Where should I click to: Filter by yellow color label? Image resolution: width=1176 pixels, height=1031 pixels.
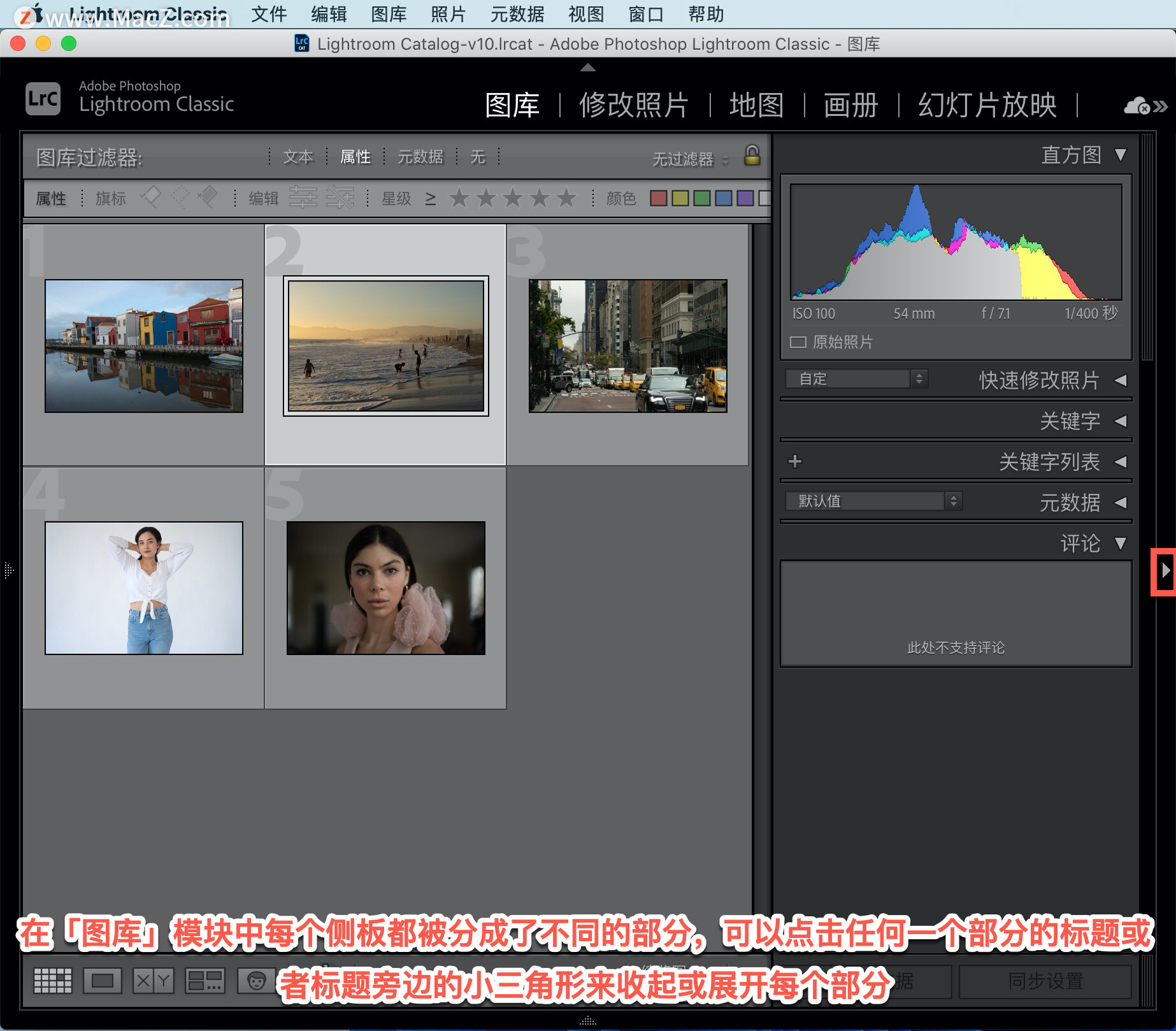[680, 198]
